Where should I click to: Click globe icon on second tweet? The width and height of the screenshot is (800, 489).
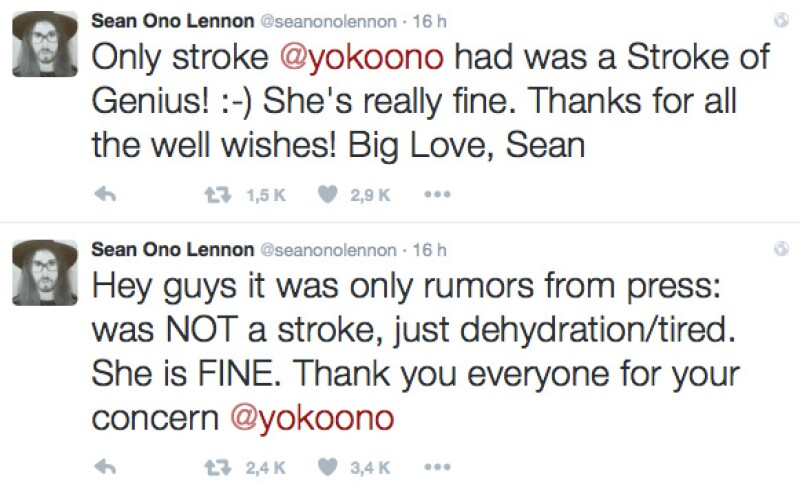click(x=781, y=249)
